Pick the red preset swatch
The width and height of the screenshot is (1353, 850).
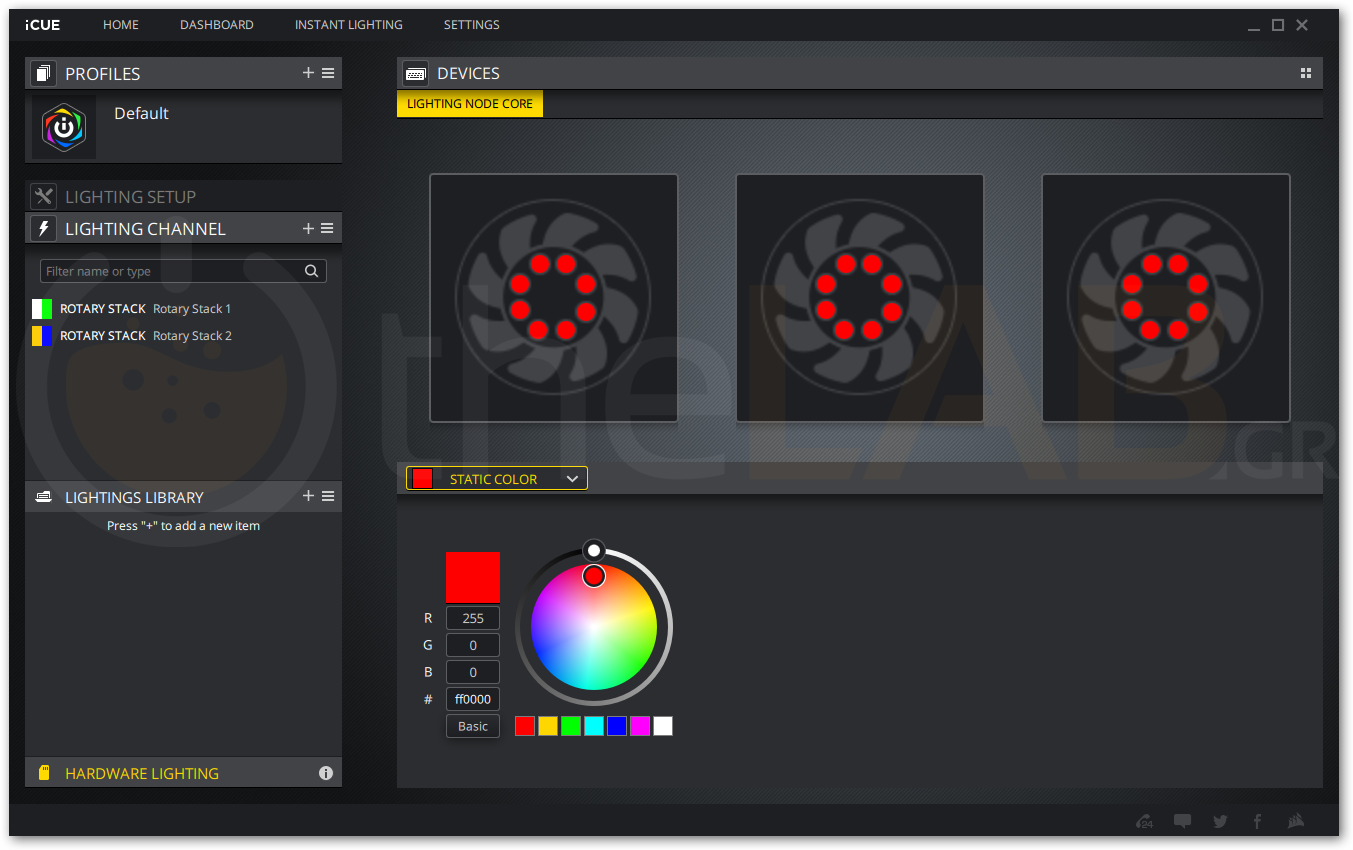point(525,726)
